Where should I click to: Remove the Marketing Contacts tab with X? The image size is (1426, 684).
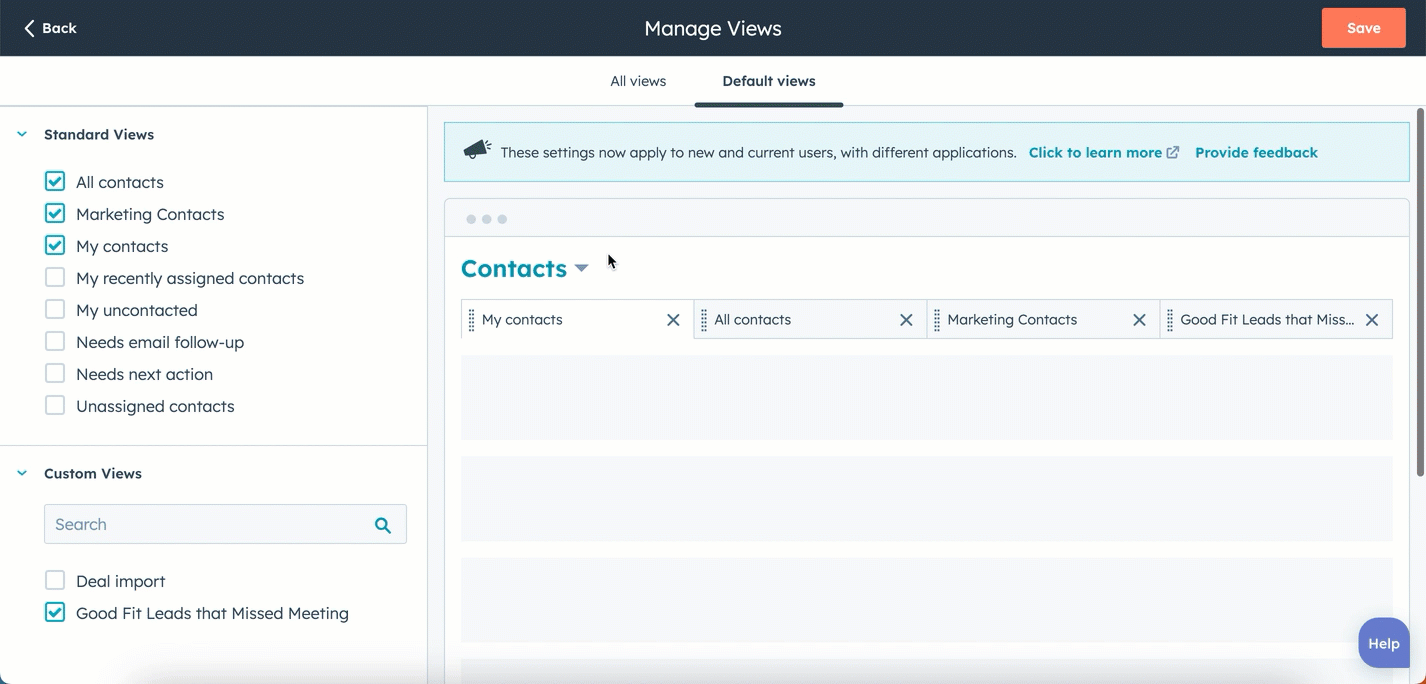point(1139,320)
